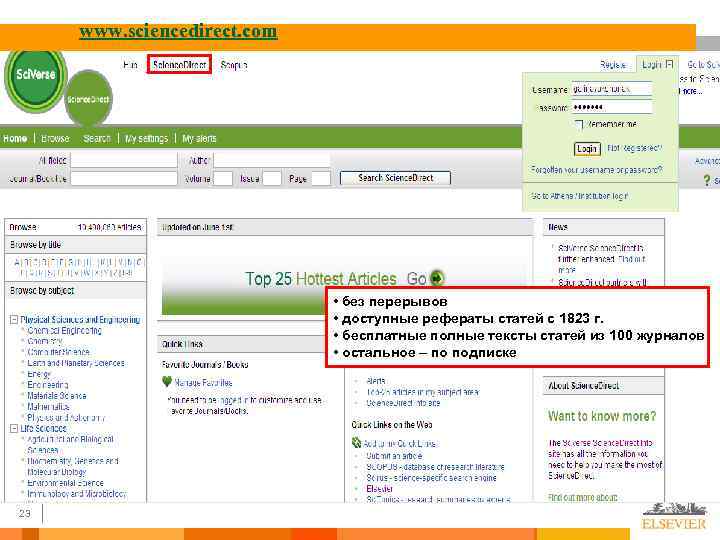Click Go to Athens / Institution login

tap(579, 196)
